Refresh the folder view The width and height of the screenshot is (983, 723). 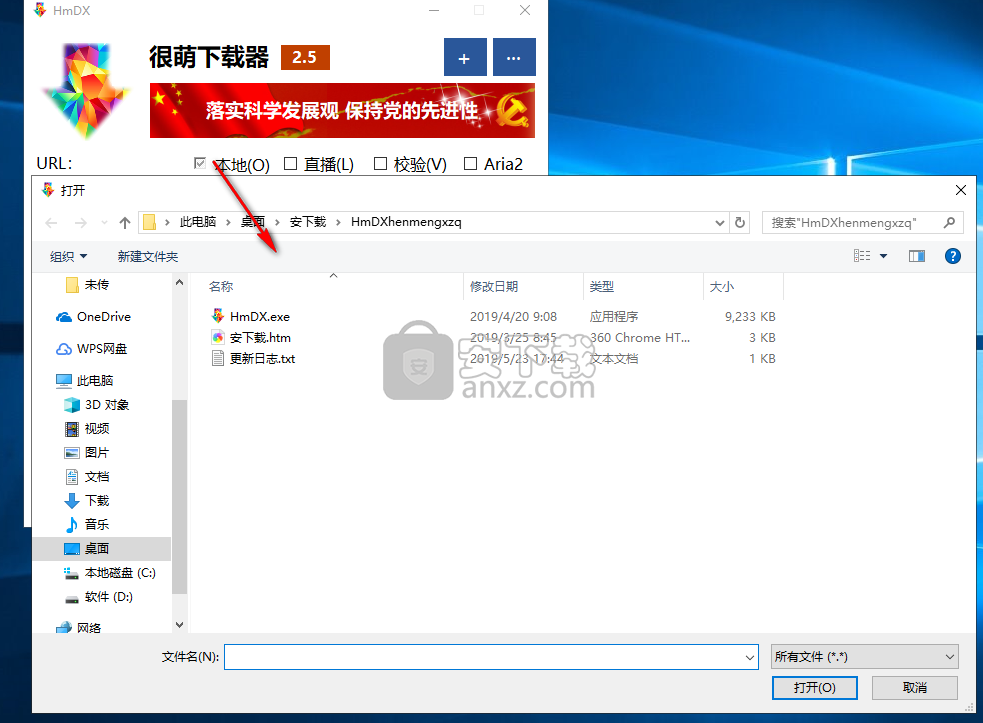click(x=740, y=223)
